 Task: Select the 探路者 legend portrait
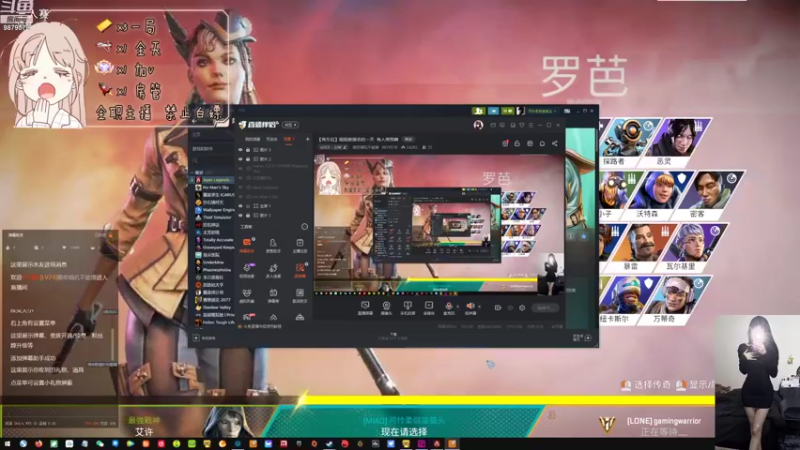(x=627, y=142)
